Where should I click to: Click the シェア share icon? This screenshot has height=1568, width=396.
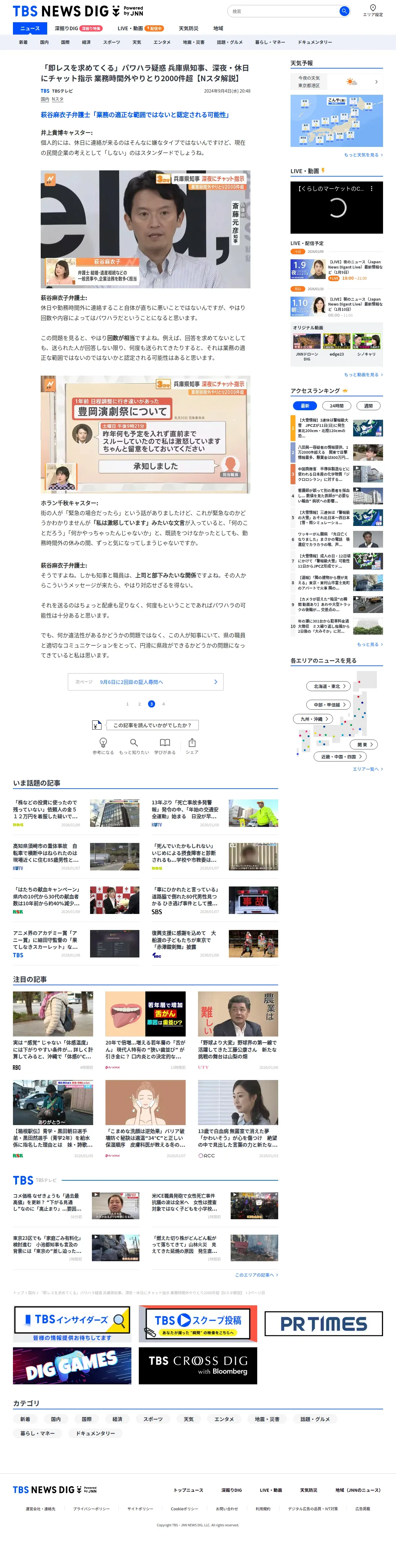[192, 743]
